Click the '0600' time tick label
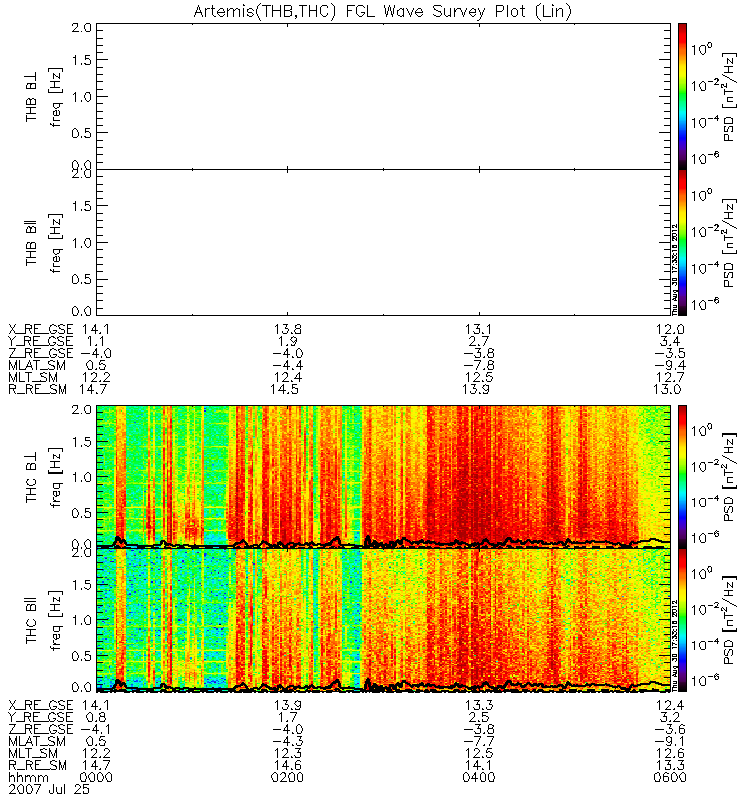The width and height of the screenshot is (750, 800). coord(670,778)
